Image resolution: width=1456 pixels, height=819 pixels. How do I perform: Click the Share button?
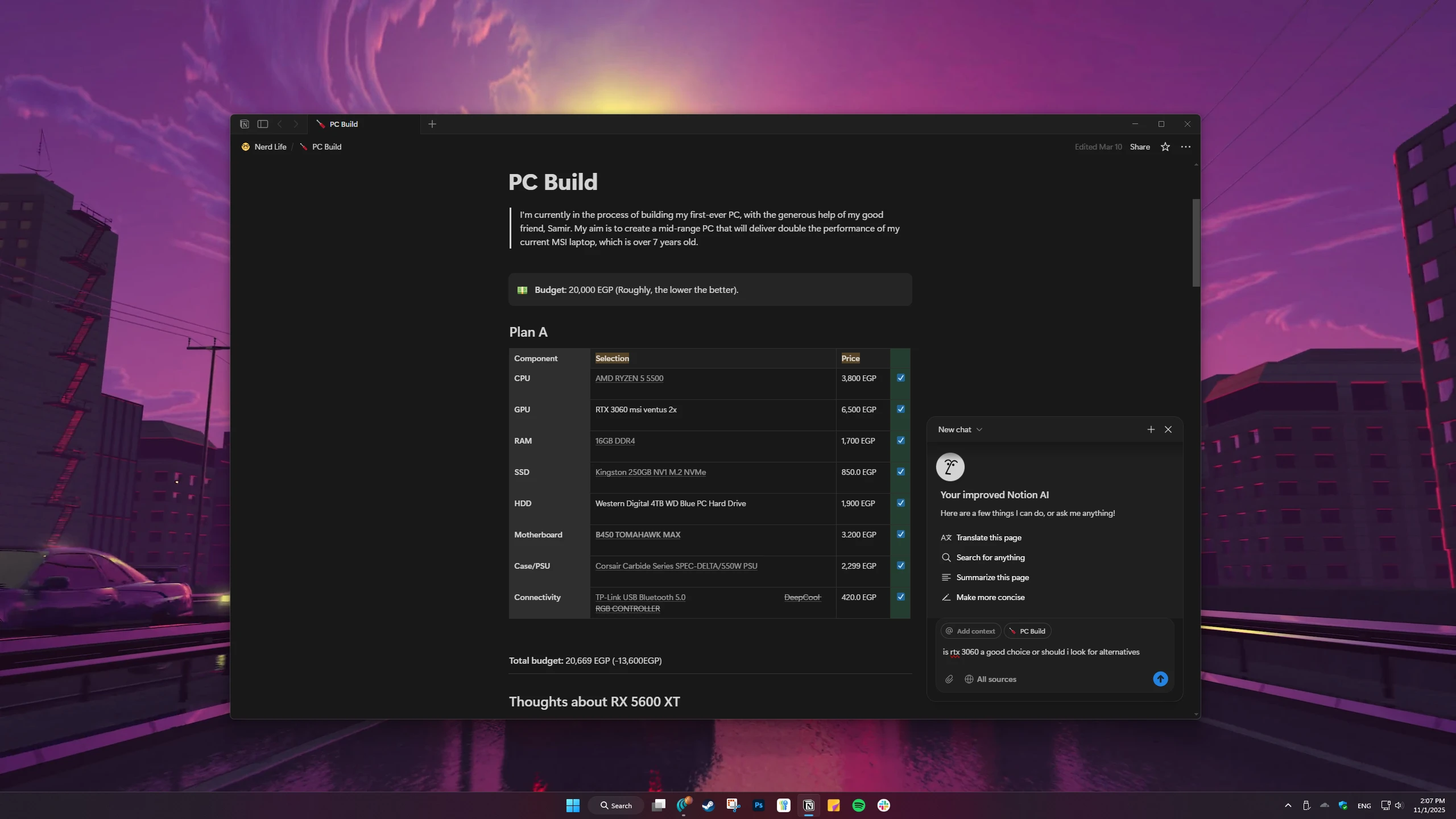pyautogui.click(x=1139, y=147)
